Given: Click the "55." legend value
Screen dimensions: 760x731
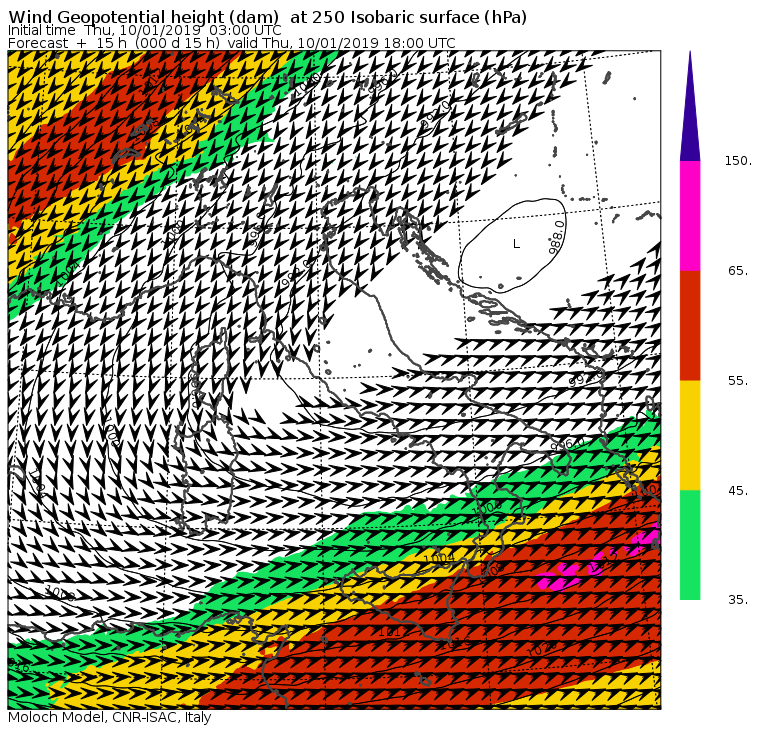Looking at the screenshot, I should pos(738,381).
